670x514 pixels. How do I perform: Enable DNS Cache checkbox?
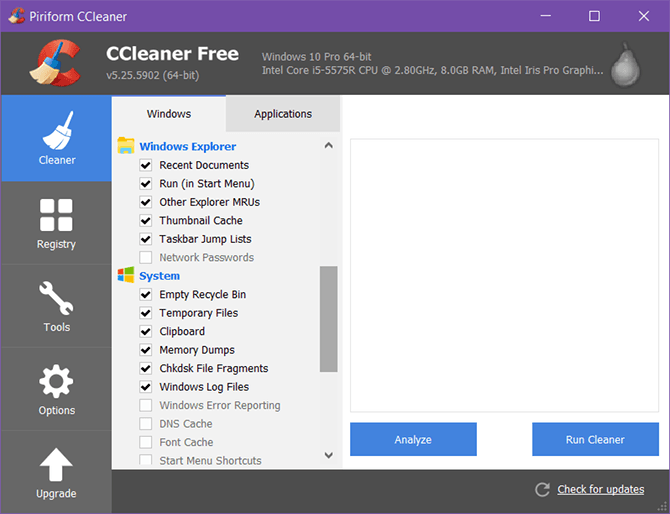[146, 423]
